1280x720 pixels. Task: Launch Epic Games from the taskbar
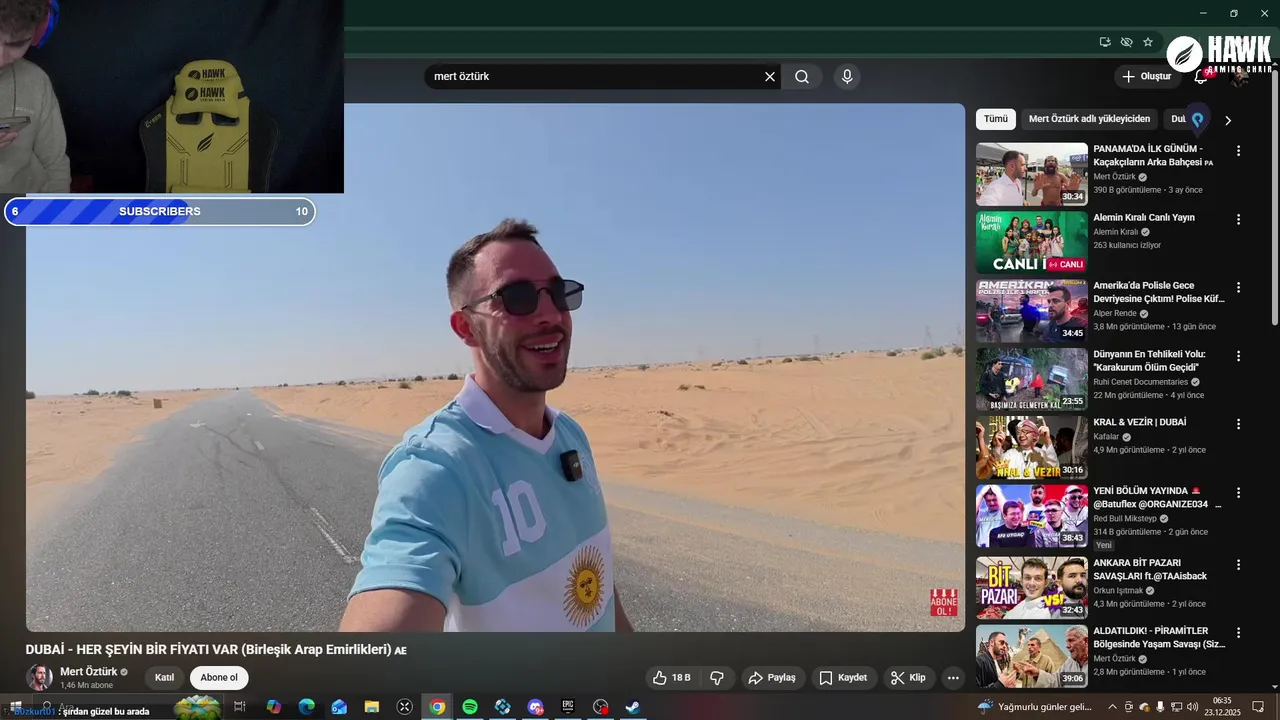[568, 707]
